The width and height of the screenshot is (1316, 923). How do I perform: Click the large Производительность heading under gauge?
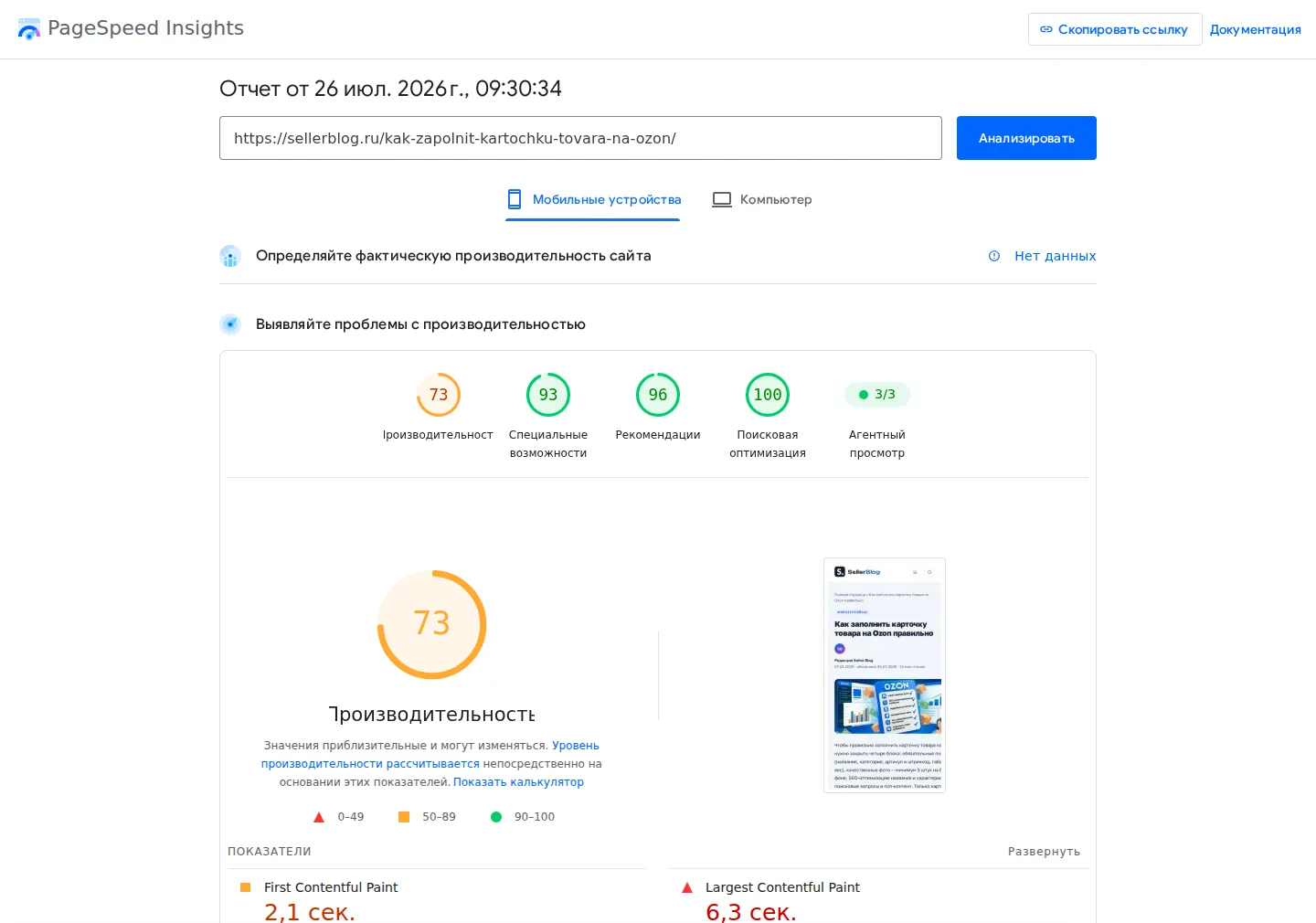(x=431, y=715)
